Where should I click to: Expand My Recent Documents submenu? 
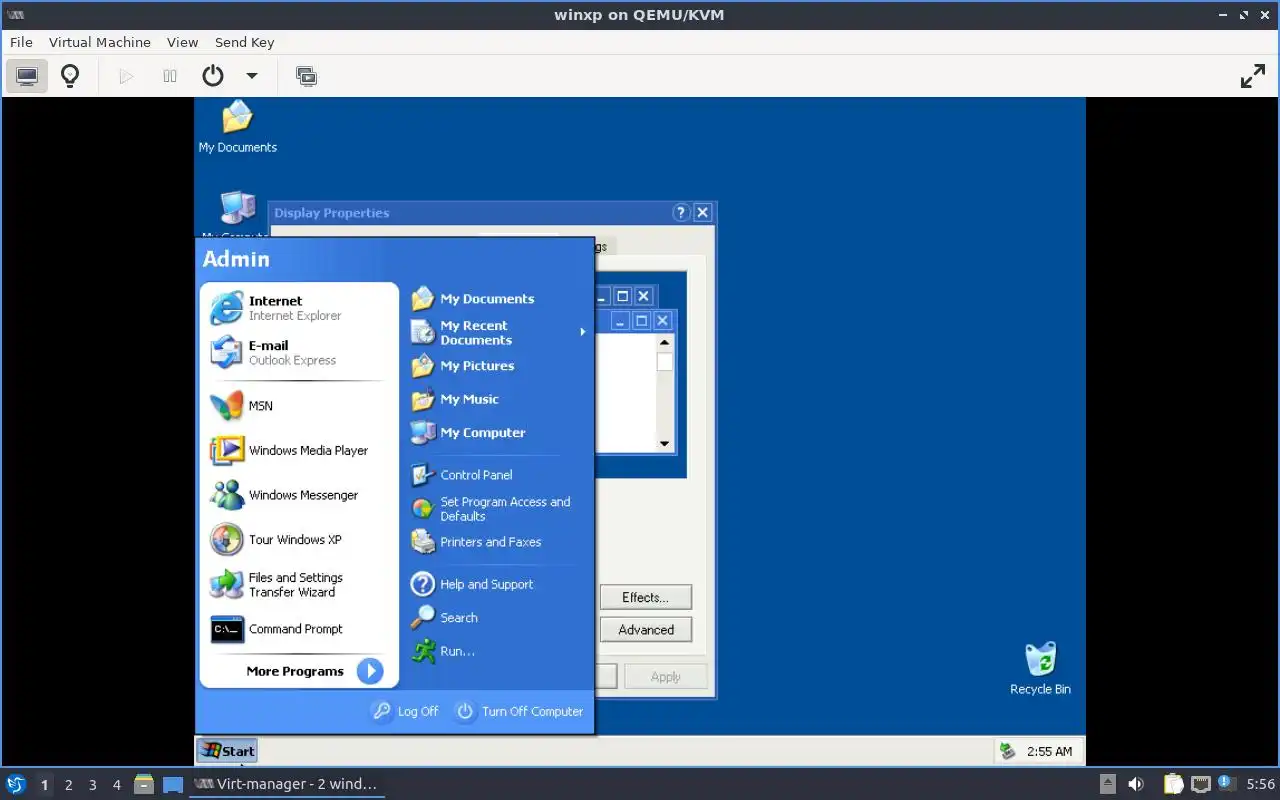(498, 332)
